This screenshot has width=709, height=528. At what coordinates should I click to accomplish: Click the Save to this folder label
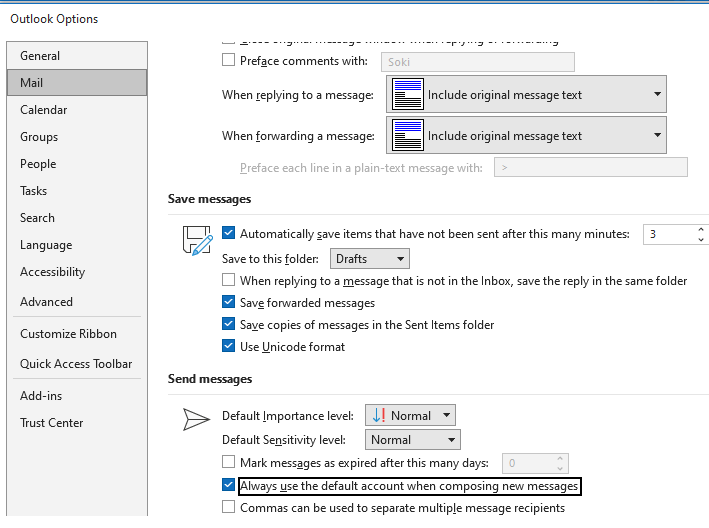click(270, 259)
